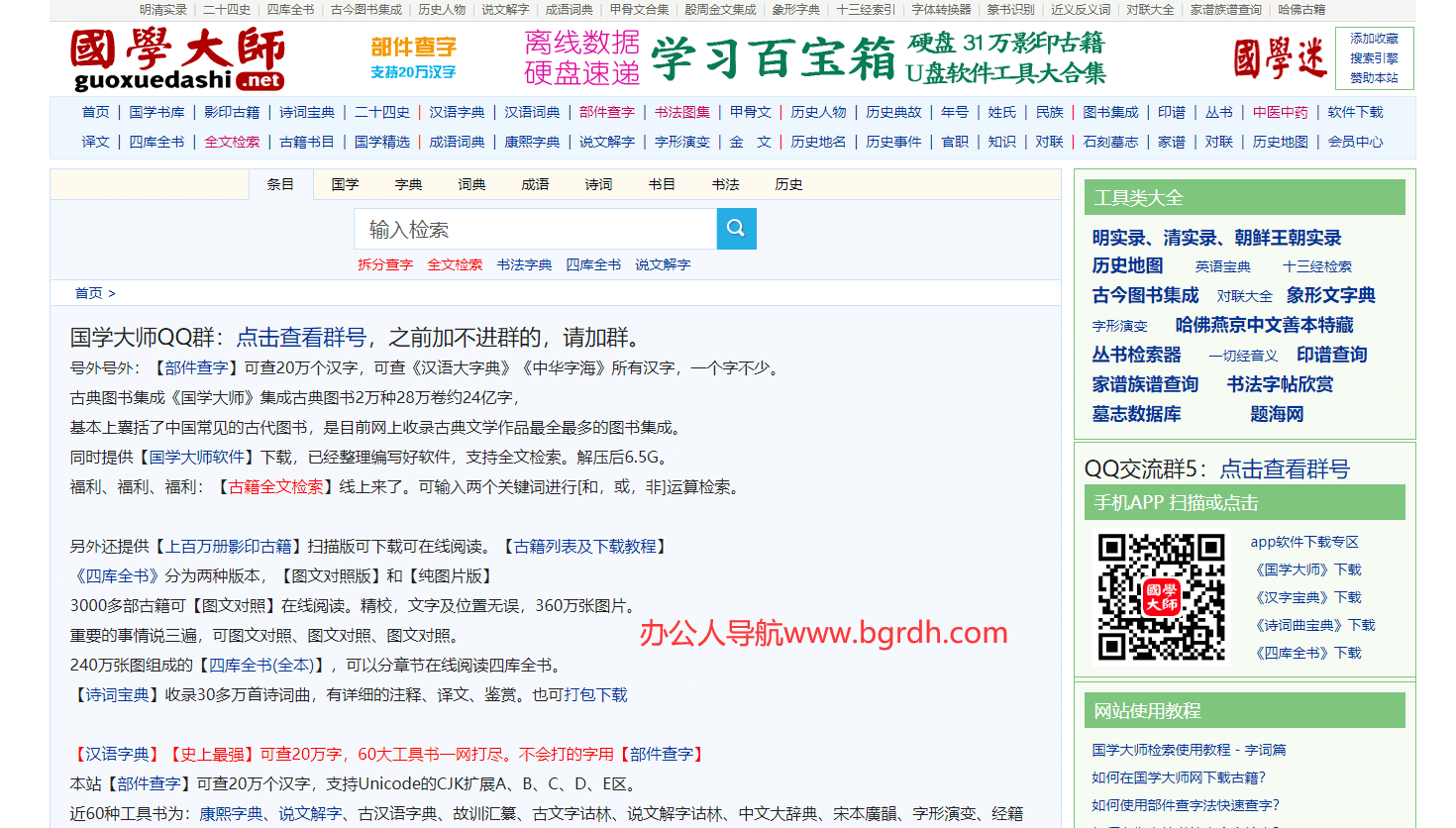This screenshot has width=1456, height=828.
Task: Open 康熙字典 in the navigation menu
Action: point(532,142)
